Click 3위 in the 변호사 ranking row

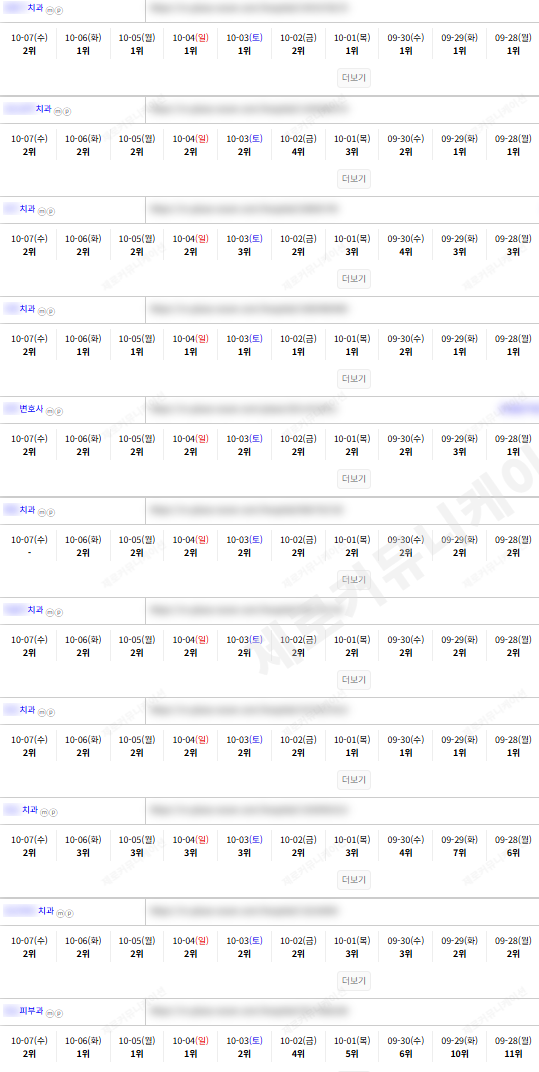tap(459, 452)
